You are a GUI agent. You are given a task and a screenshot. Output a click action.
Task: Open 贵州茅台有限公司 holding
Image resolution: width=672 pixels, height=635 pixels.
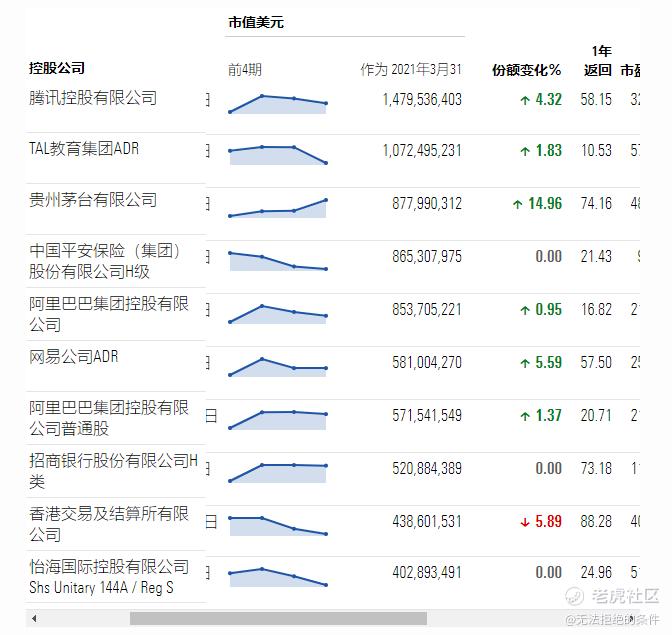pos(93,200)
